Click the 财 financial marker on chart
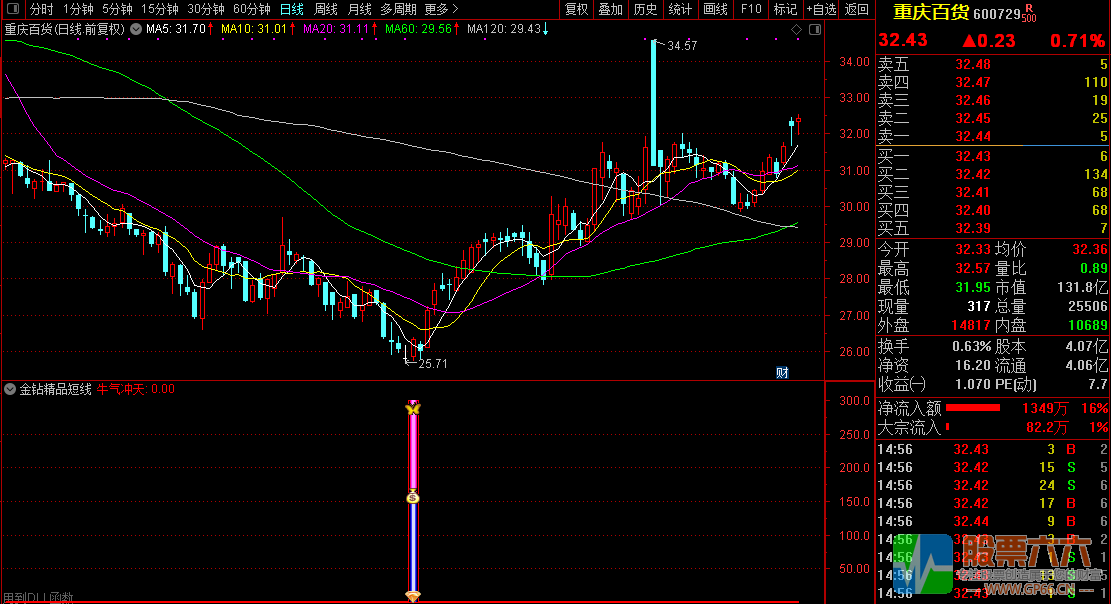This screenshot has height=604, width=1111. click(x=782, y=372)
